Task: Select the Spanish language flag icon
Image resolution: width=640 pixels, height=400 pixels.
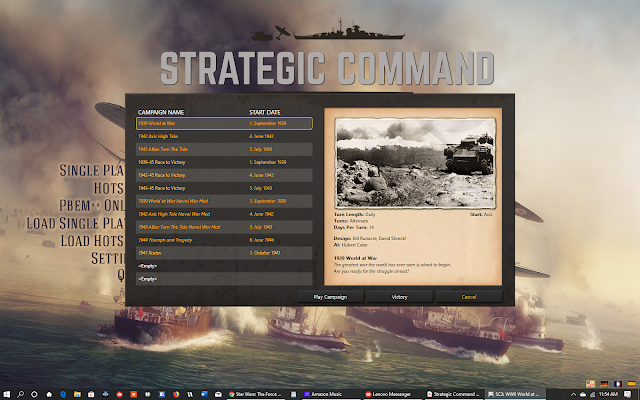Action: 632,384
